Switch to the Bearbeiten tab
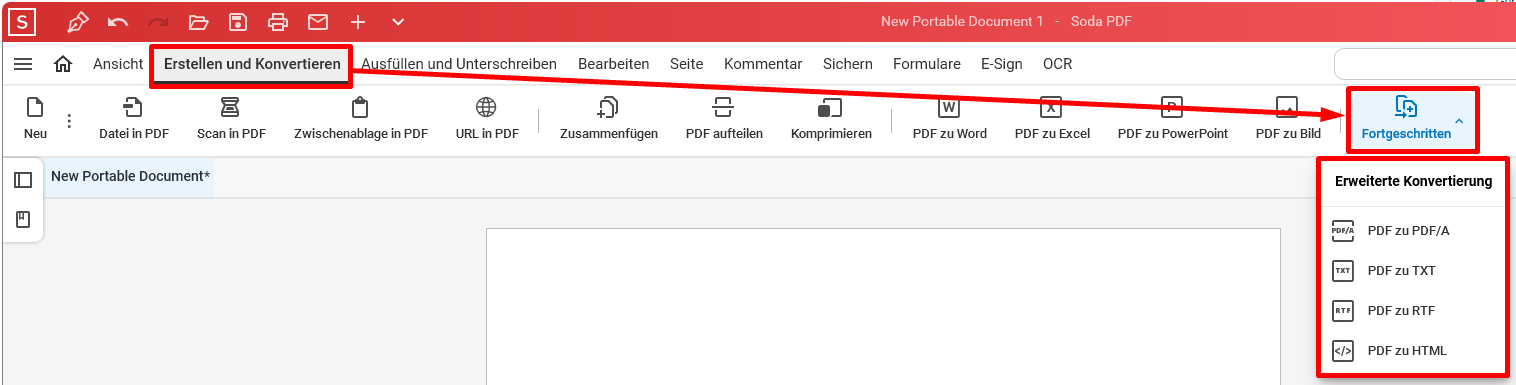This screenshot has height=385, width=1516. (x=613, y=64)
